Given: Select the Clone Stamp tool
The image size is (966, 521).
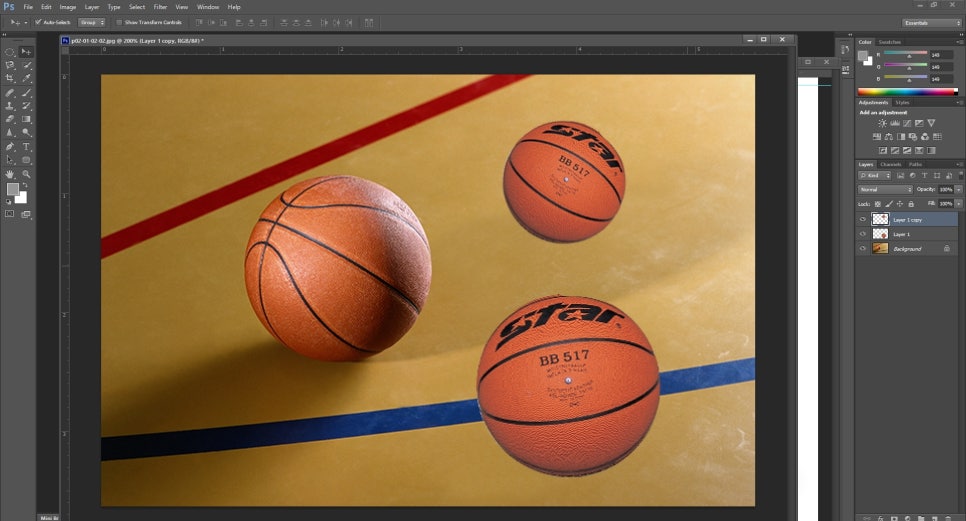Looking at the screenshot, I should pyautogui.click(x=10, y=106).
